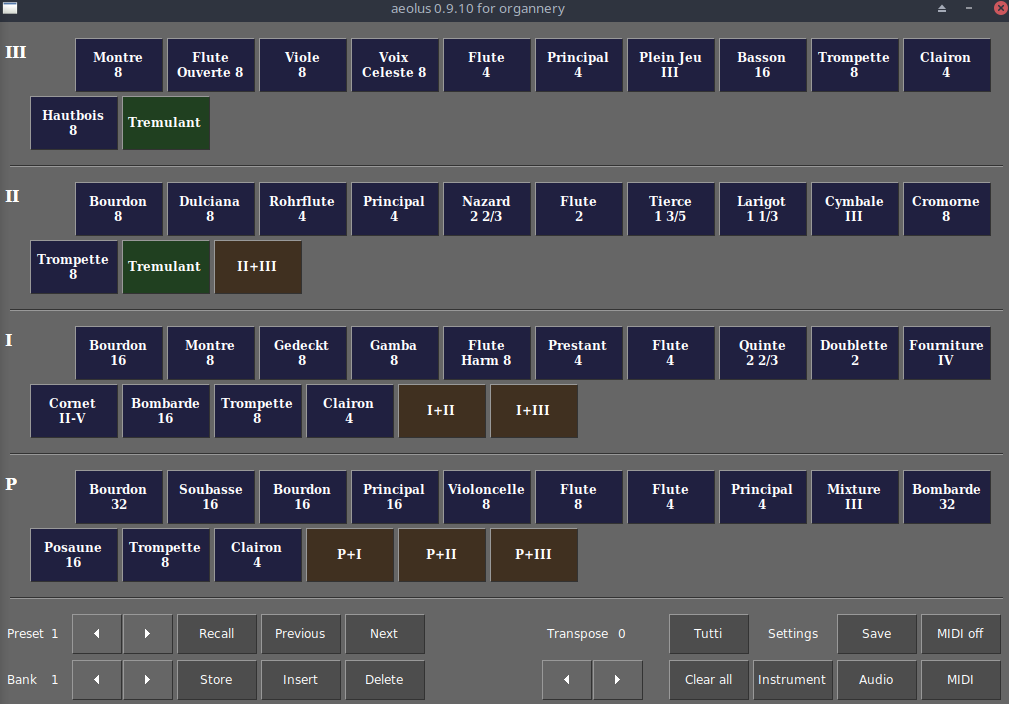
Task: Engage the II+III coupler
Action: point(258,267)
